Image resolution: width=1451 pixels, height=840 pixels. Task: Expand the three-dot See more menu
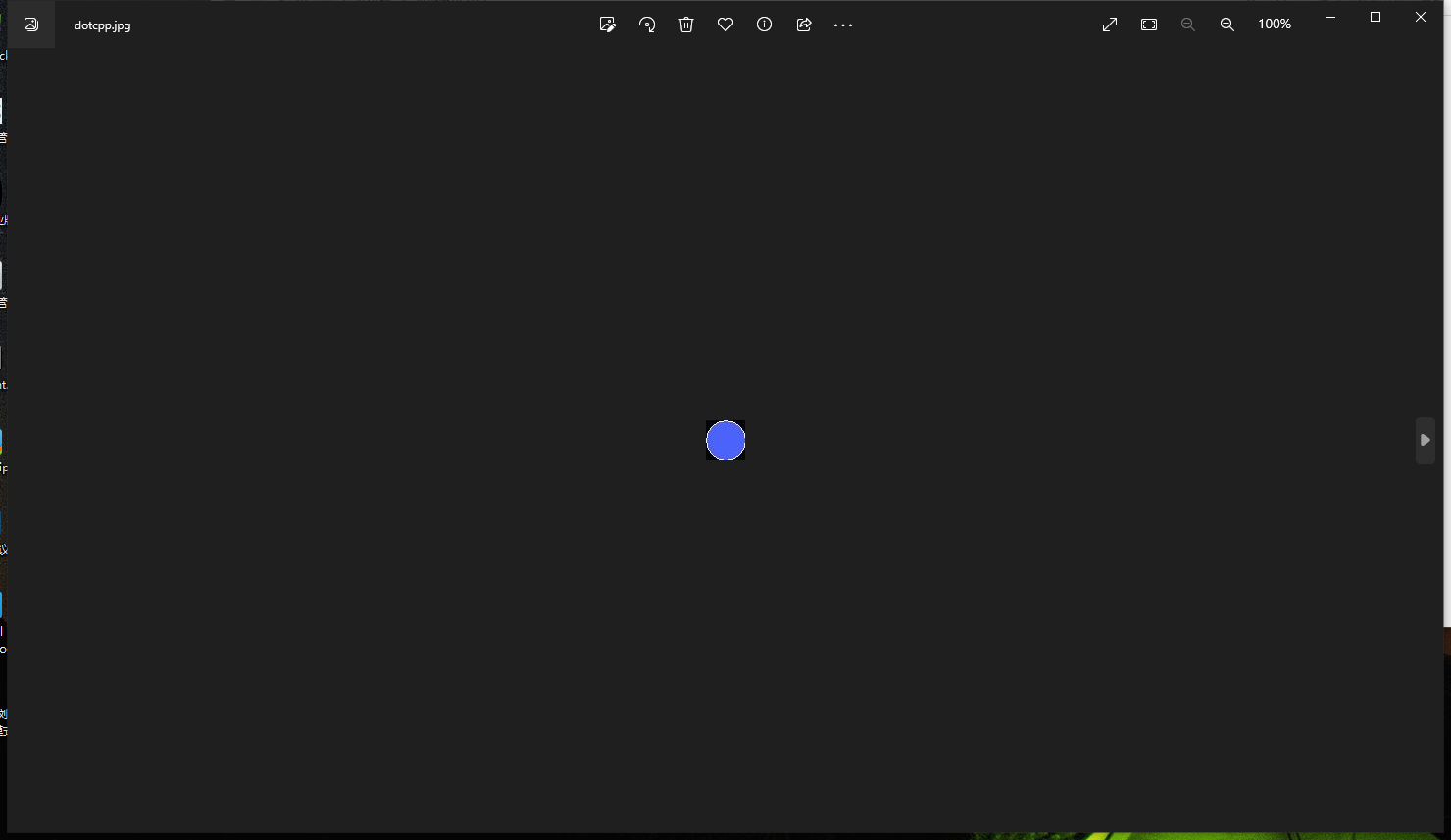click(843, 25)
